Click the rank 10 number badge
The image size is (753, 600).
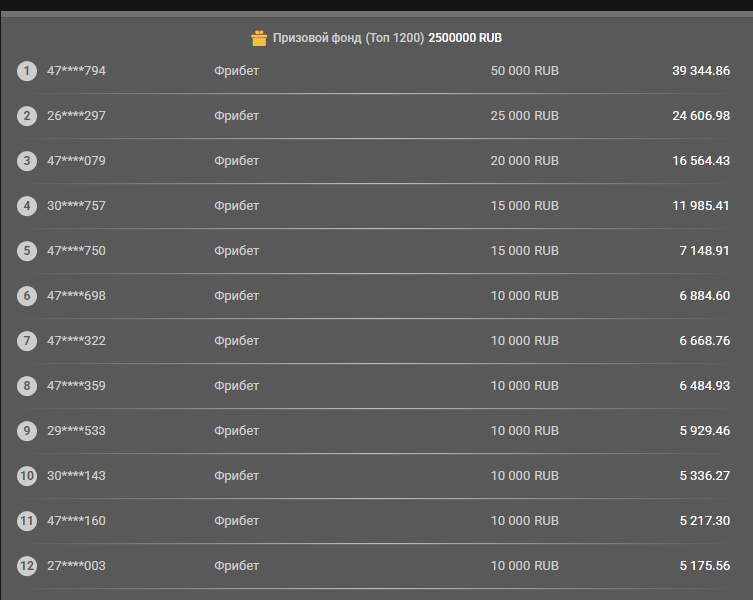[x=27, y=476]
